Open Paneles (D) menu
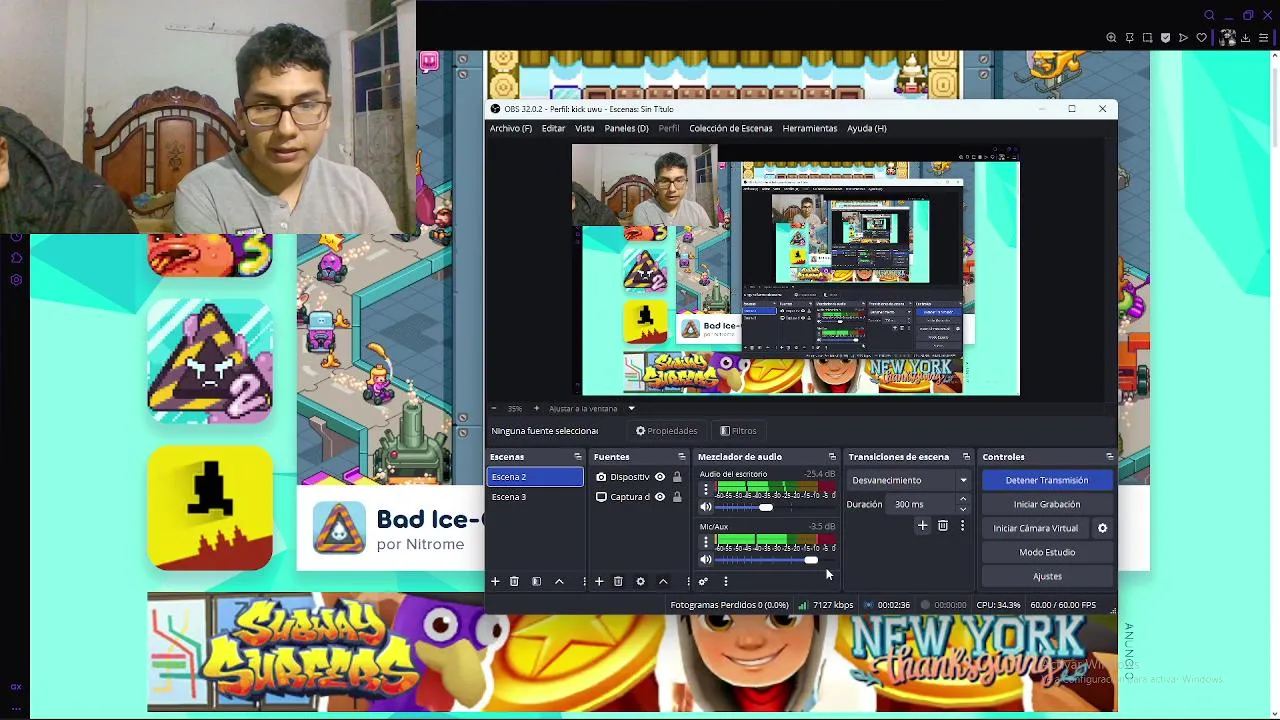The width and height of the screenshot is (1280, 720). tap(626, 128)
